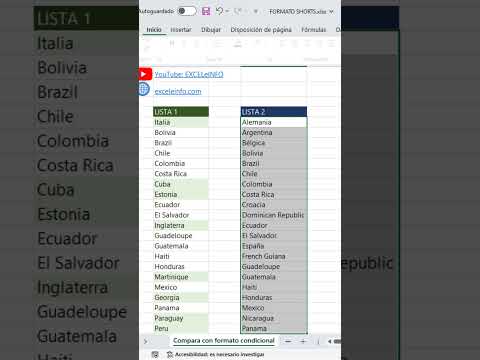The width and height of the screenshot is (480, 360).
Task: Select Haiti in Lista 2
Action: (274, 287)
